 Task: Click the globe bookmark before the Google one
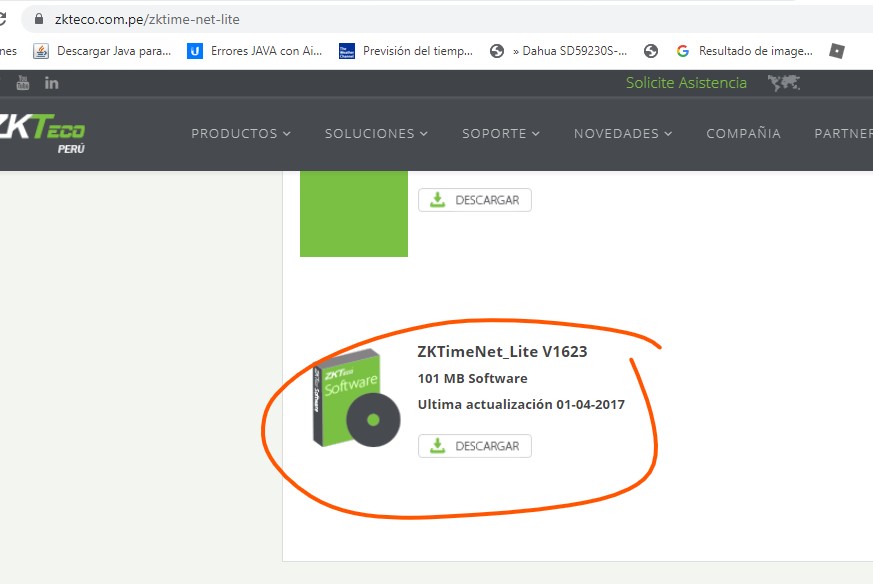point(651,51)
